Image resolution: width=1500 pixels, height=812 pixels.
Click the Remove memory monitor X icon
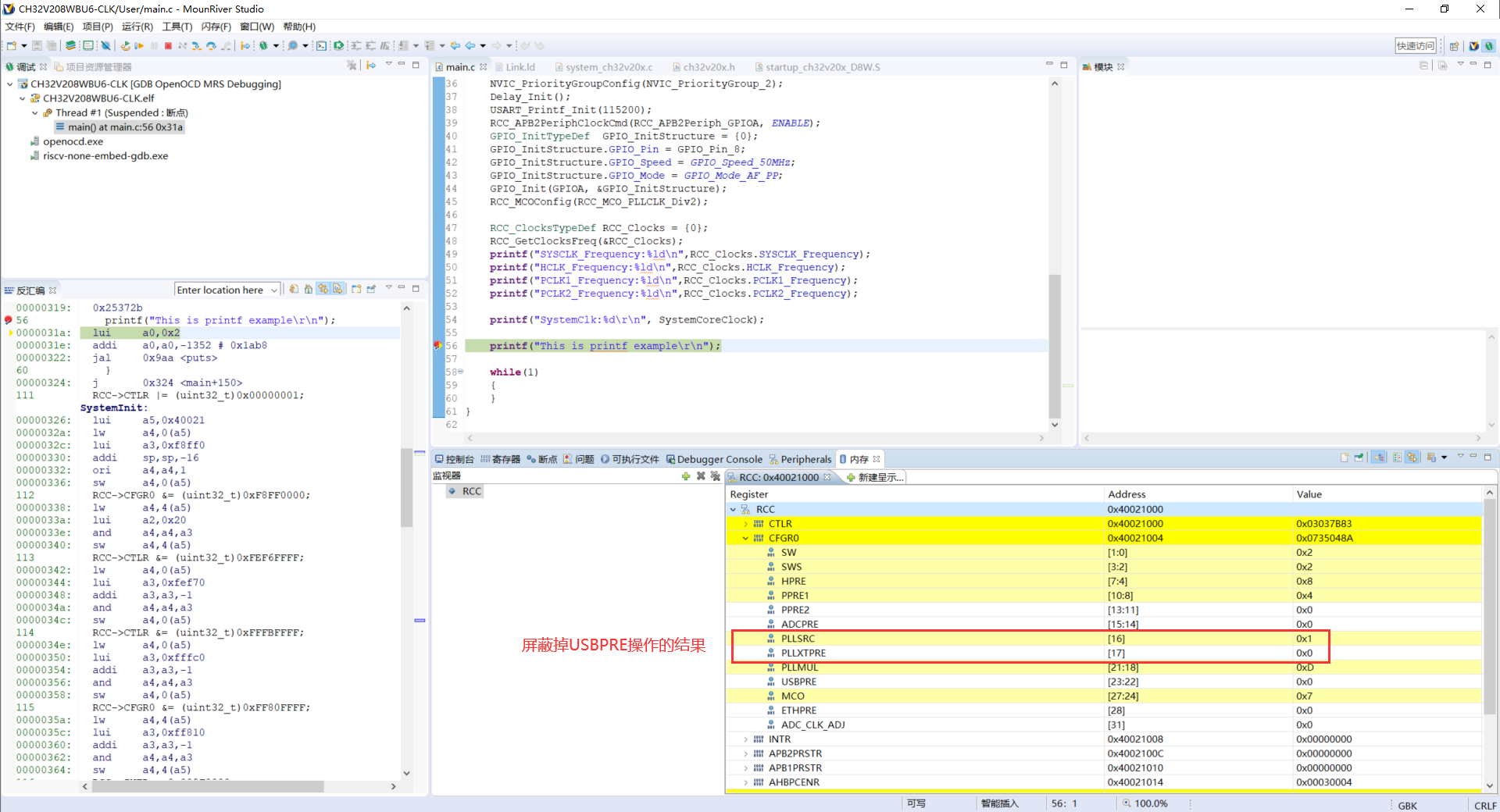pos(701,475)
